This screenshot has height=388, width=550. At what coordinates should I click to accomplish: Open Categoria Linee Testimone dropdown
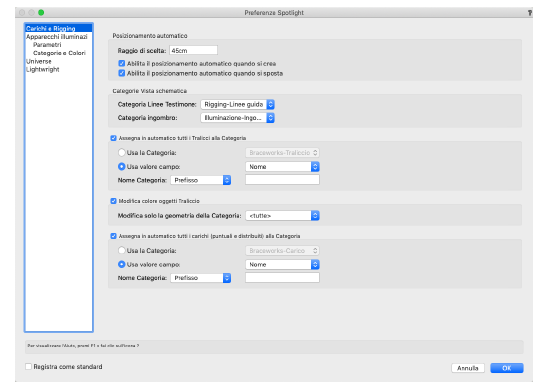(237, 104)
